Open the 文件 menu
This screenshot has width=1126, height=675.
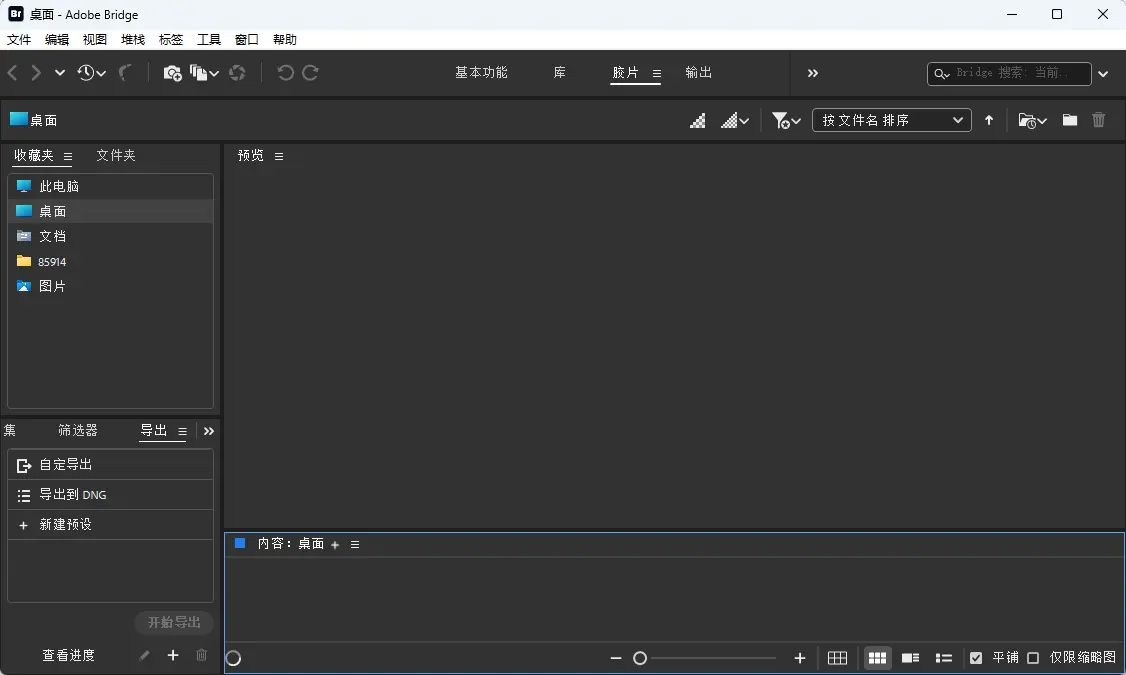19,39
